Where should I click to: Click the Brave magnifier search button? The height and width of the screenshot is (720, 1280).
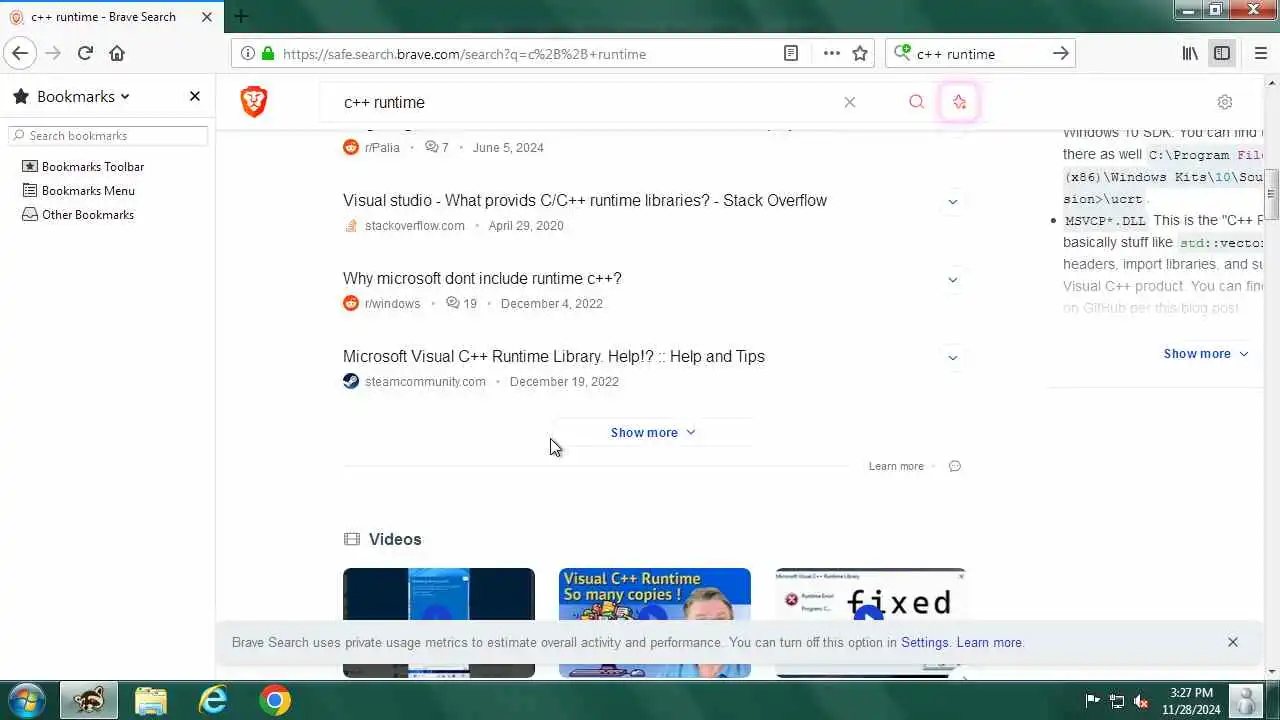coord(916,102)
